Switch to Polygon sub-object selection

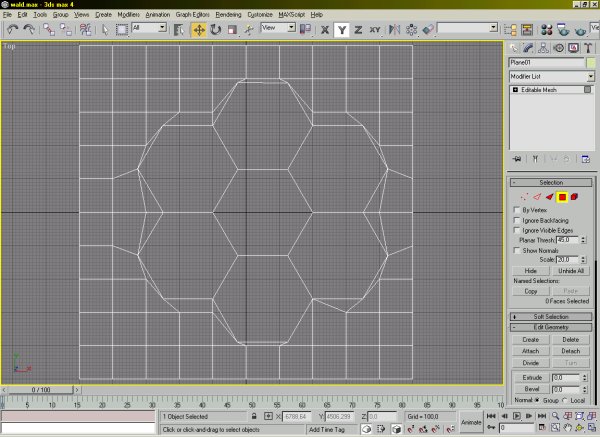562,197
